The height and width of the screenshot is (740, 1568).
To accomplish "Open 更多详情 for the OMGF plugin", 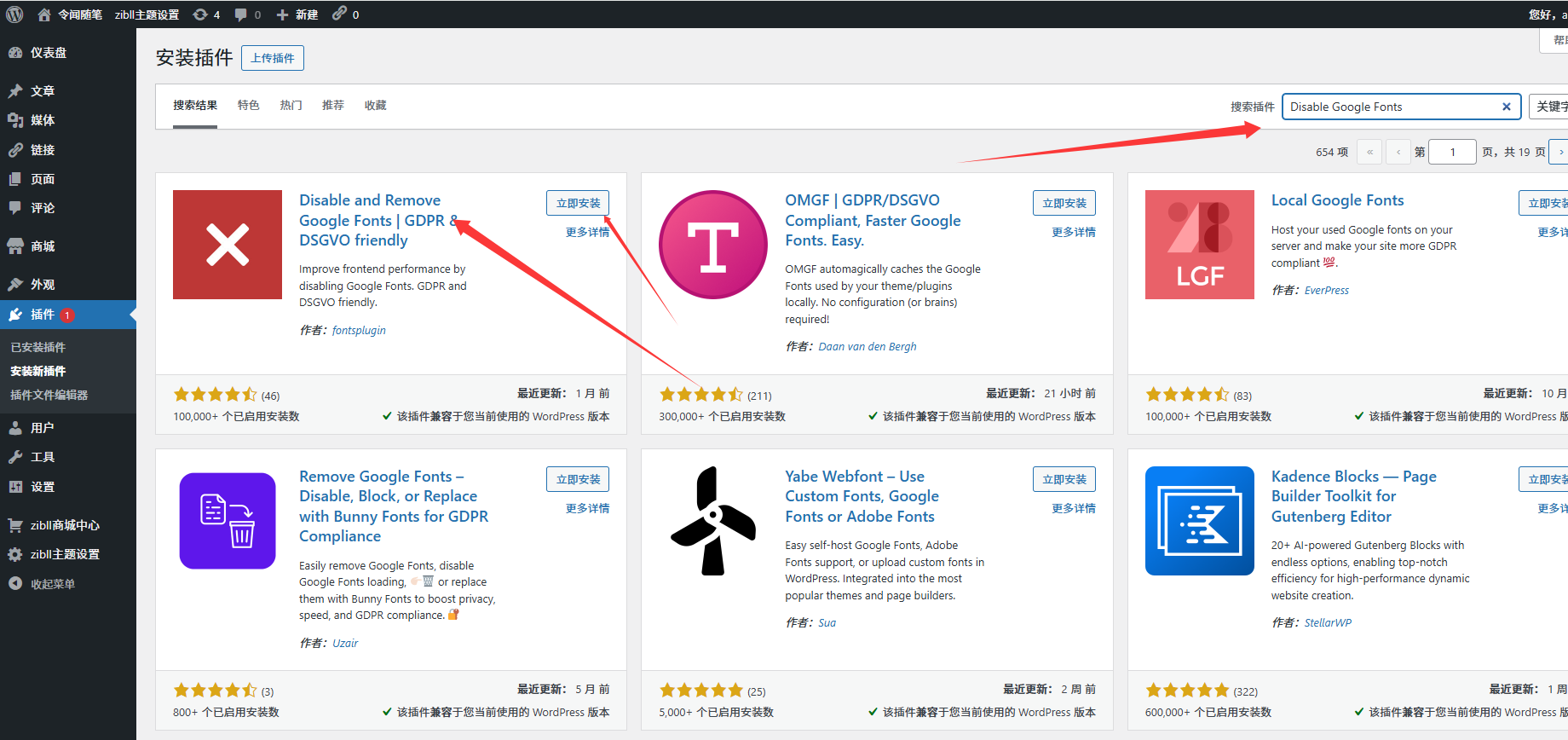I will click(1074, 232).
